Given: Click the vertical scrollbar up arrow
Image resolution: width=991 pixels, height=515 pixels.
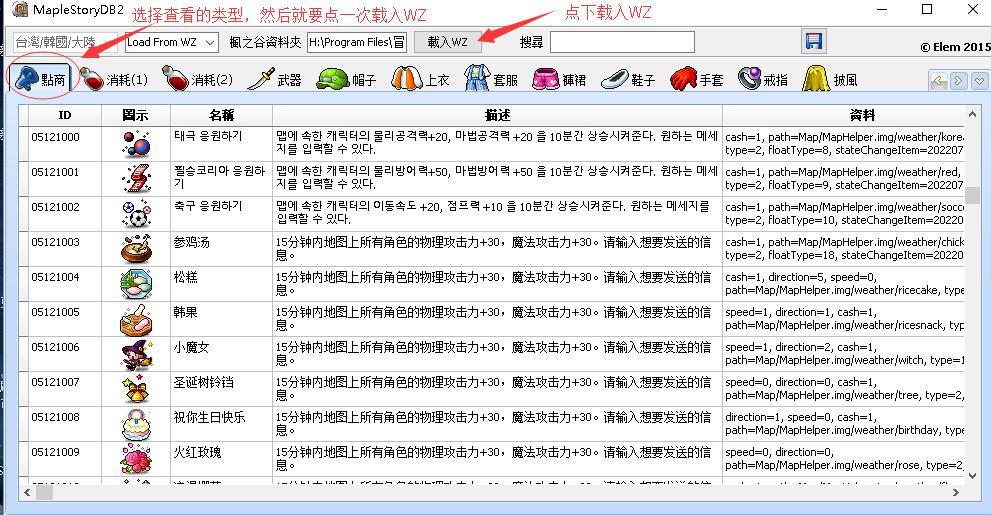Looking at the screenshot, I should point(972,114).
